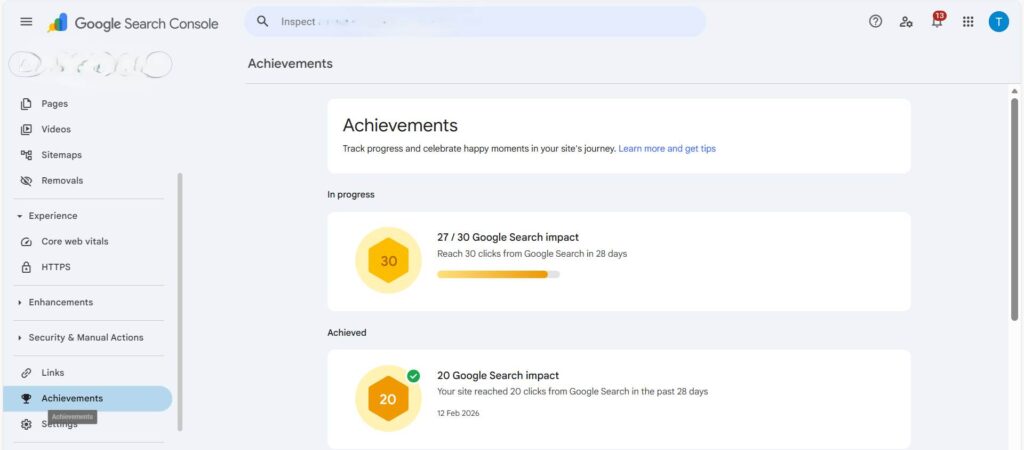Click the Videos icon in sidebar

point(26,129)
